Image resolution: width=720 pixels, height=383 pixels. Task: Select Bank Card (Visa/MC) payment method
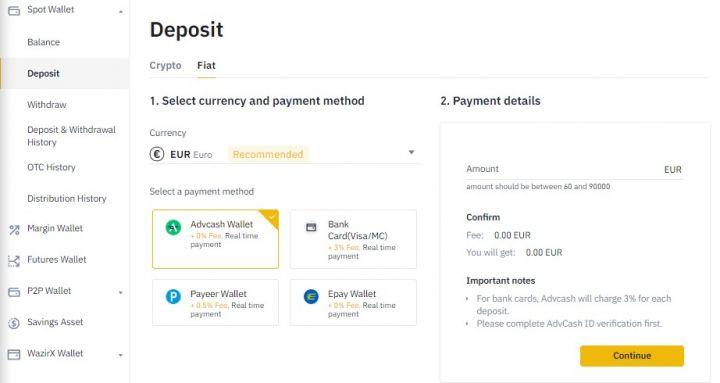[353, 239]
